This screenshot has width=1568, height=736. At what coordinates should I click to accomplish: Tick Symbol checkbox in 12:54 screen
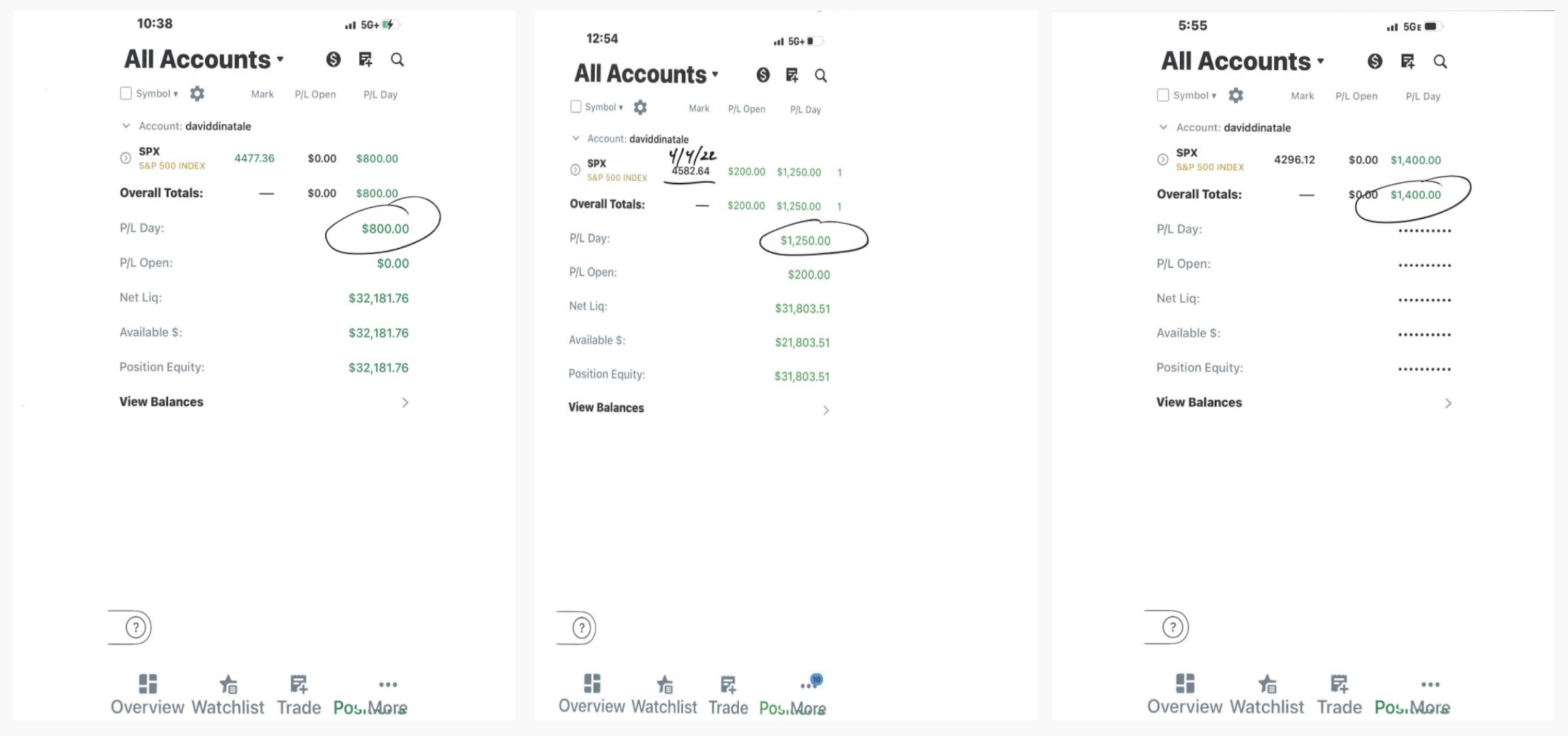pyautogui.click(x=575, y=107)
